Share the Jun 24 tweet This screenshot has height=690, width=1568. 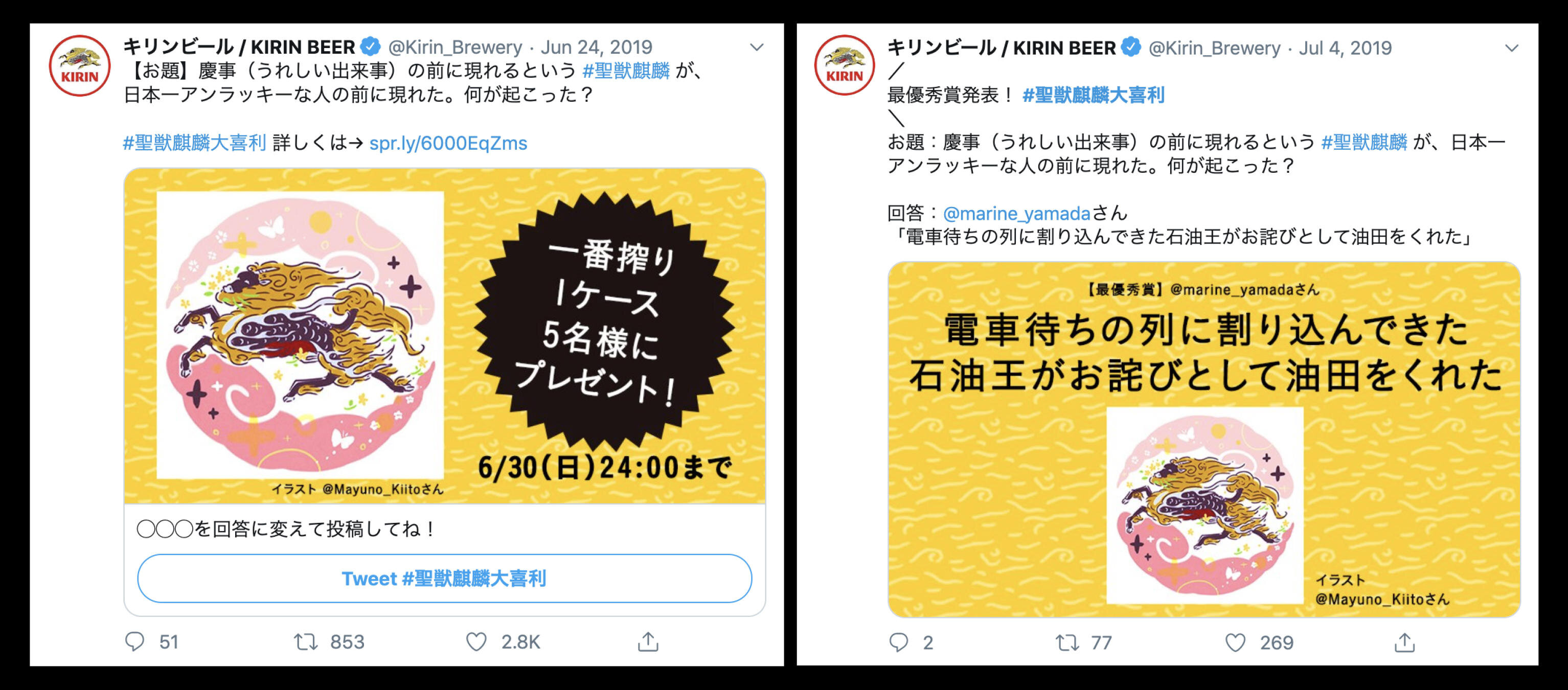click(648, 641)
